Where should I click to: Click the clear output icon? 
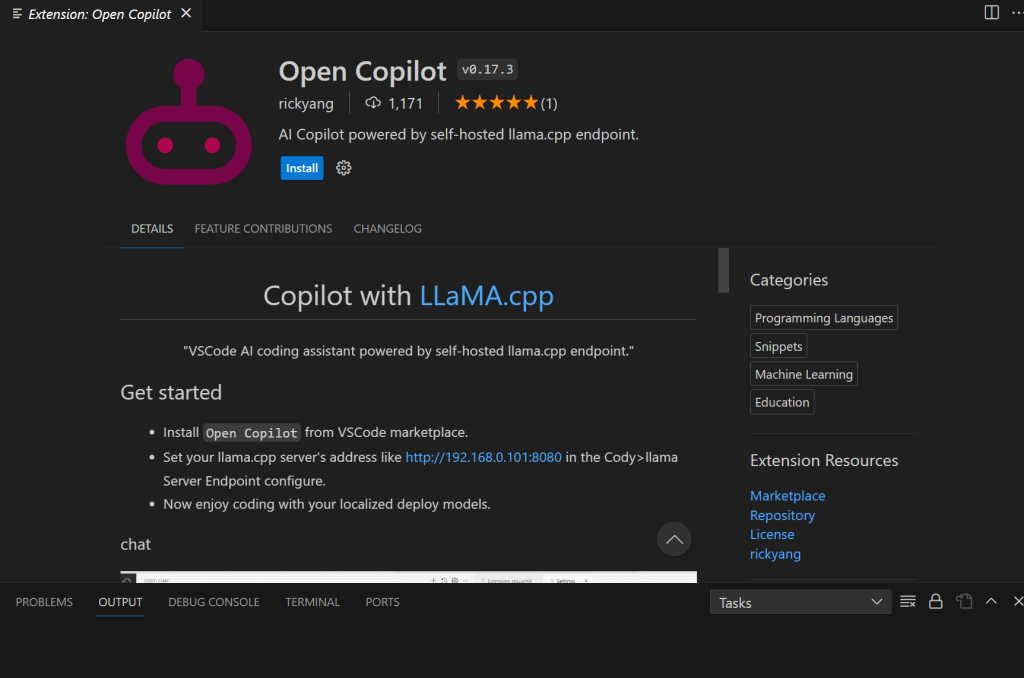[908, 602]
